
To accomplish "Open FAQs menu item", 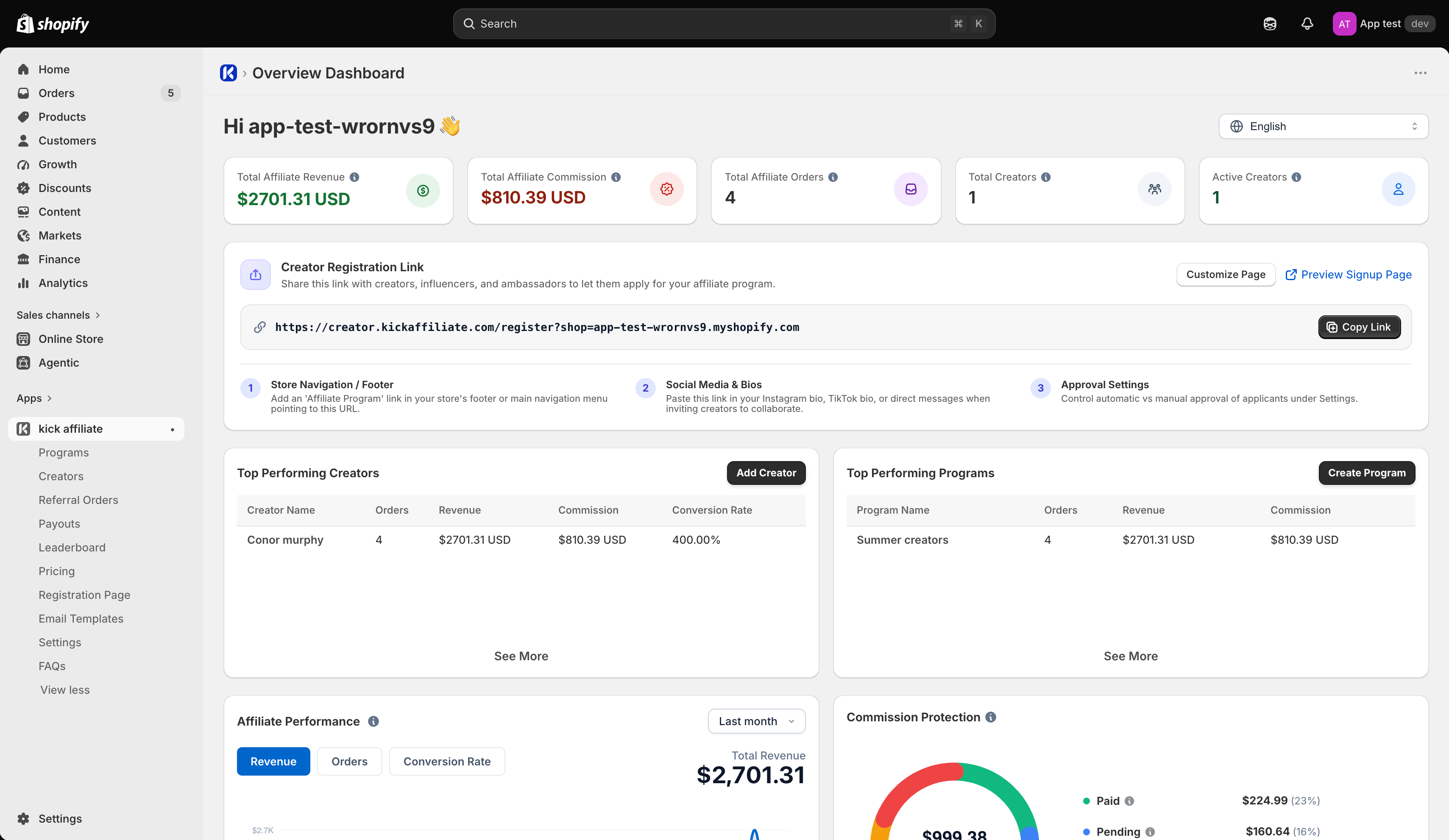I will [52, 666].
